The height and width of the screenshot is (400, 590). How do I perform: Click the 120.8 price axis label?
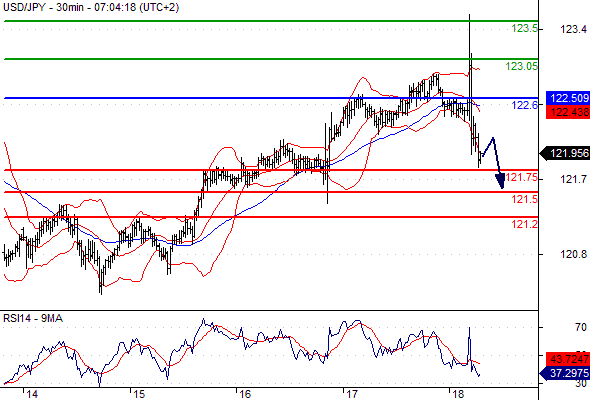573,254
